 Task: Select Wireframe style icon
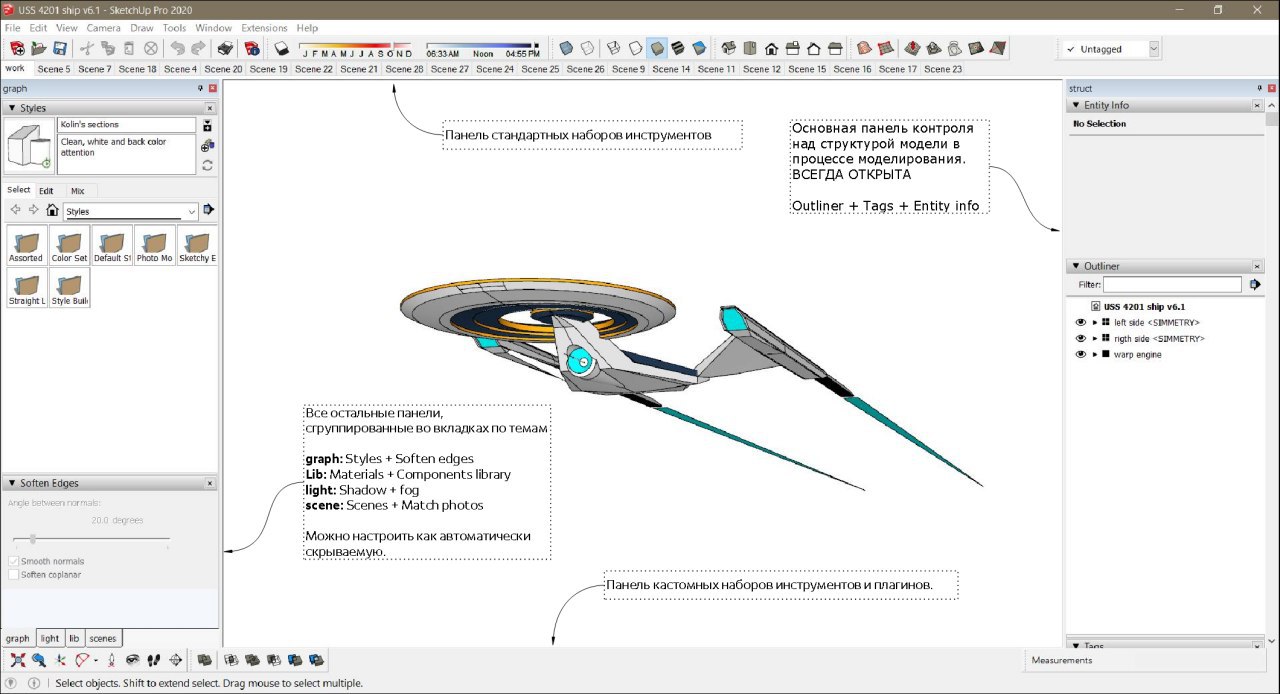(x=613, y=48)
